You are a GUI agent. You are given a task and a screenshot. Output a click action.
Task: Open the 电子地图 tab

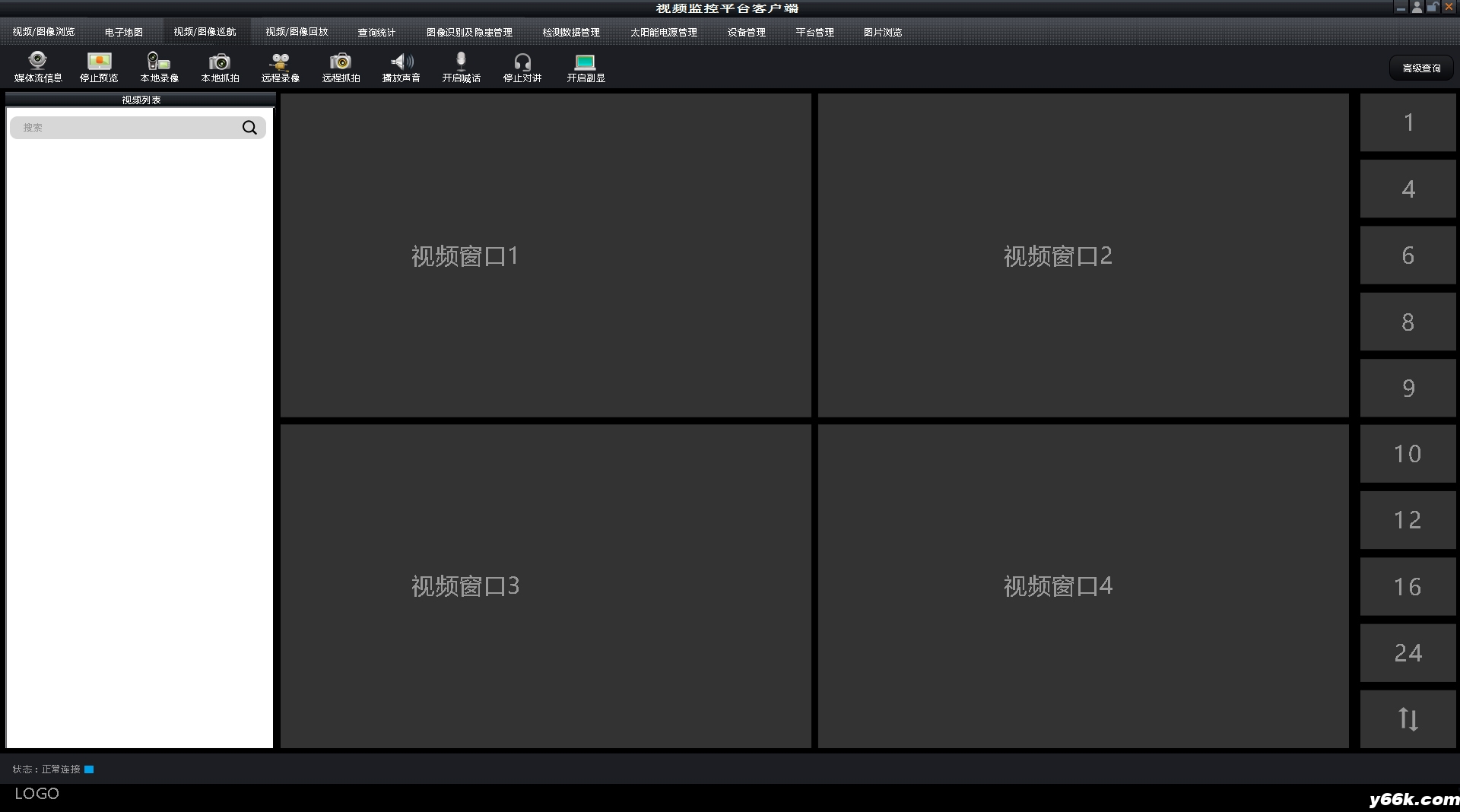point(124,32)
